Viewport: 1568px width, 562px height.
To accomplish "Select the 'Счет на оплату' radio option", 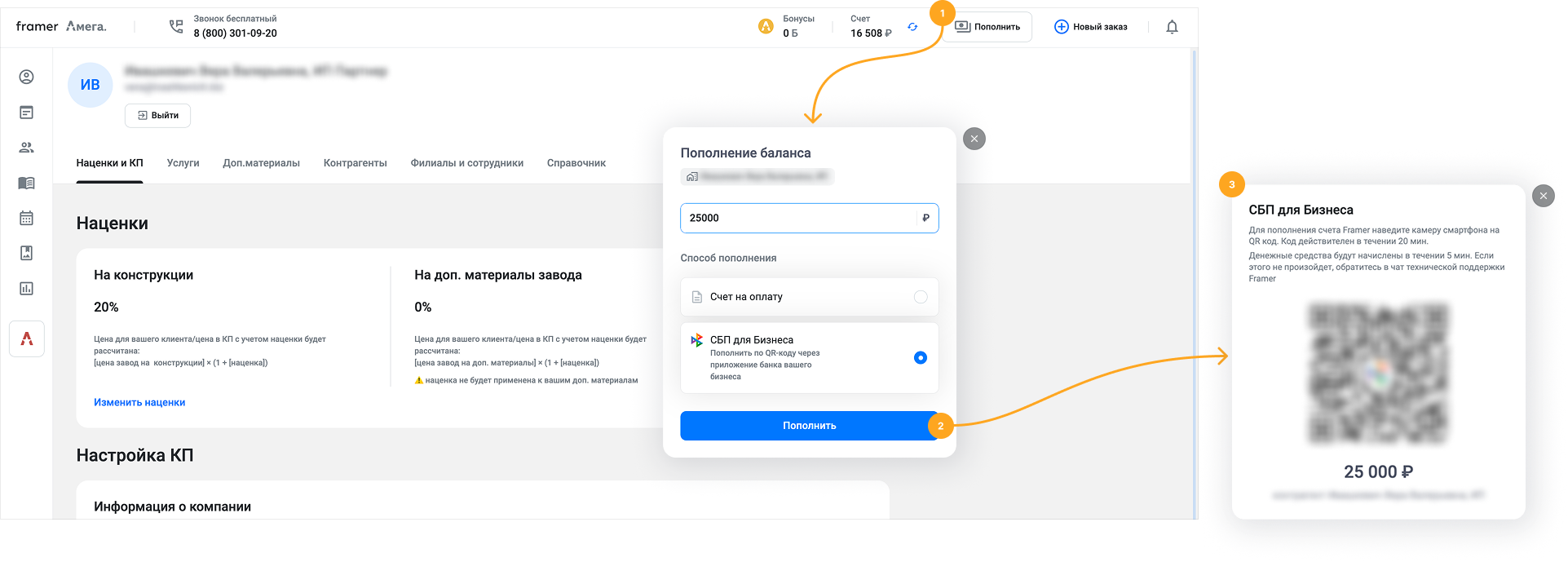I will click(x=920, y=297).
